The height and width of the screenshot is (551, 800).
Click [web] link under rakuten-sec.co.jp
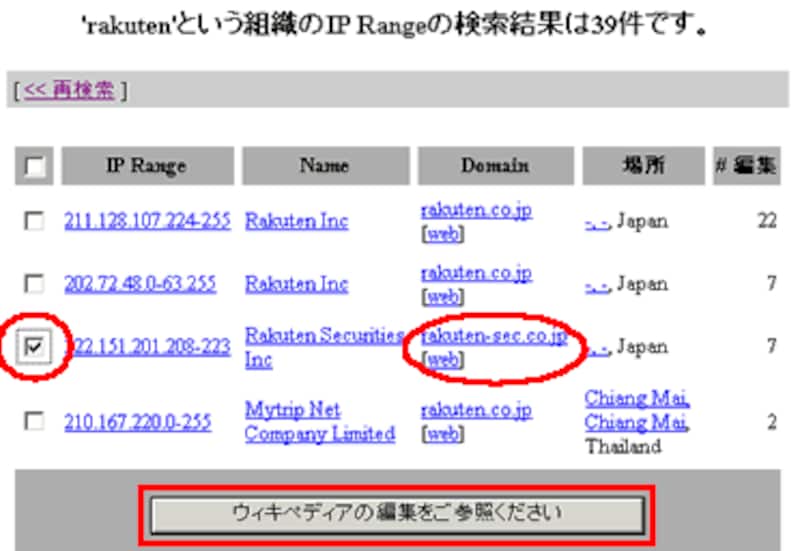[443, 360]
